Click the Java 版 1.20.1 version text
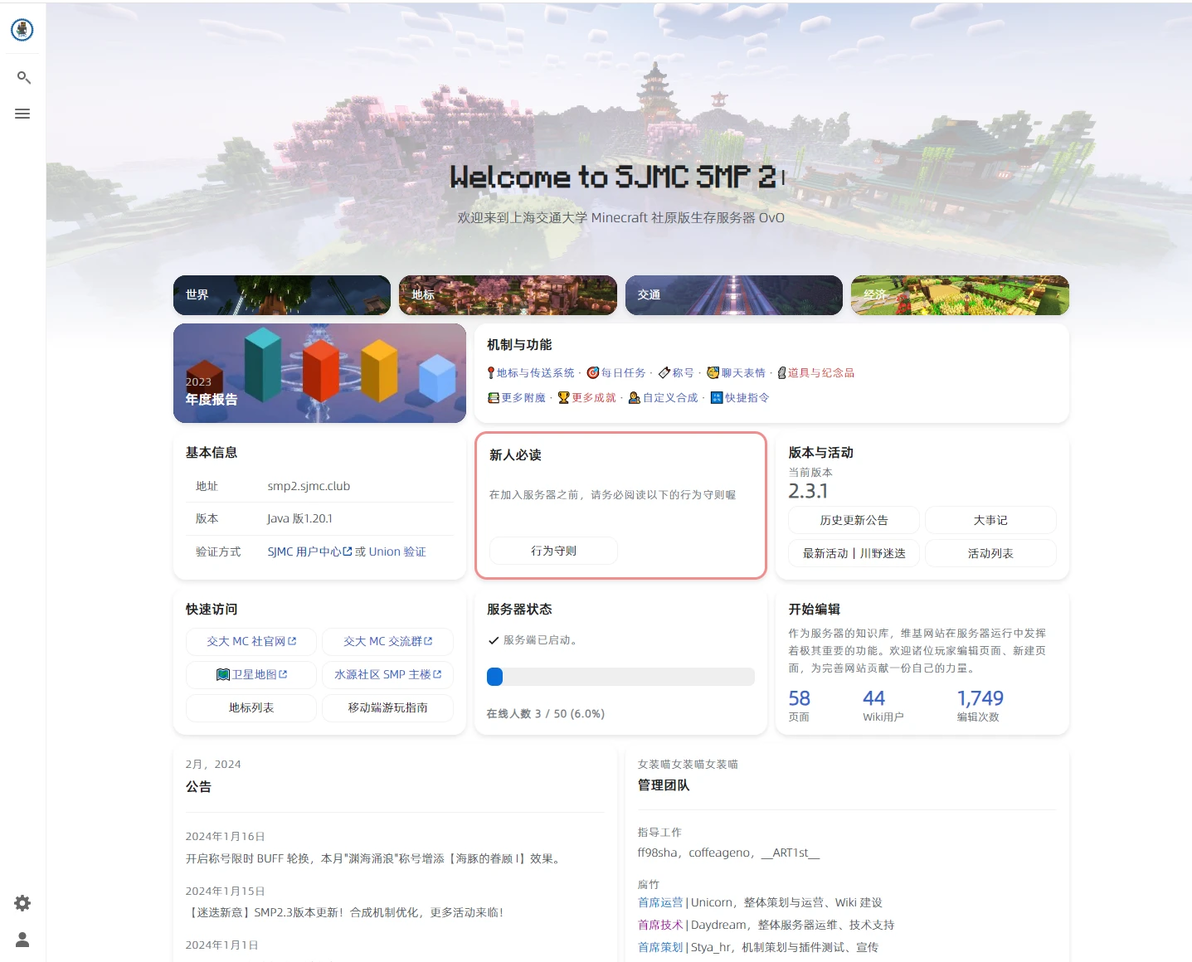 (300, 519)
